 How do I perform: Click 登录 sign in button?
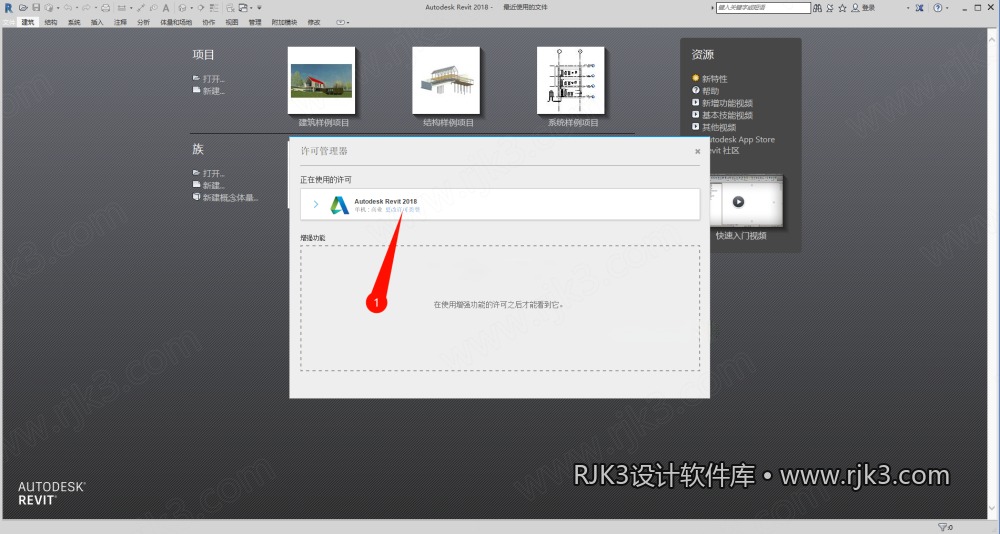864,8
